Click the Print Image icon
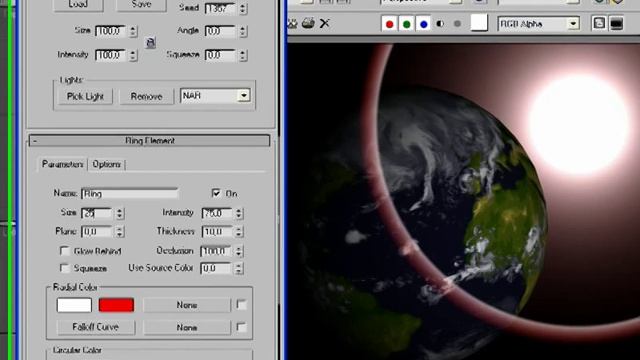The width and height of the screenshot is (640, 360). tap(308, 23)
